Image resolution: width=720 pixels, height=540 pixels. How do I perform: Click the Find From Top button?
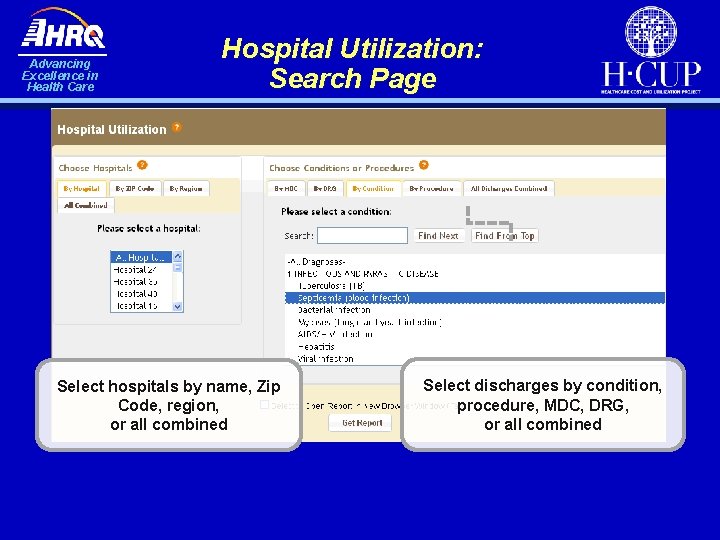[x=505, y=236]
